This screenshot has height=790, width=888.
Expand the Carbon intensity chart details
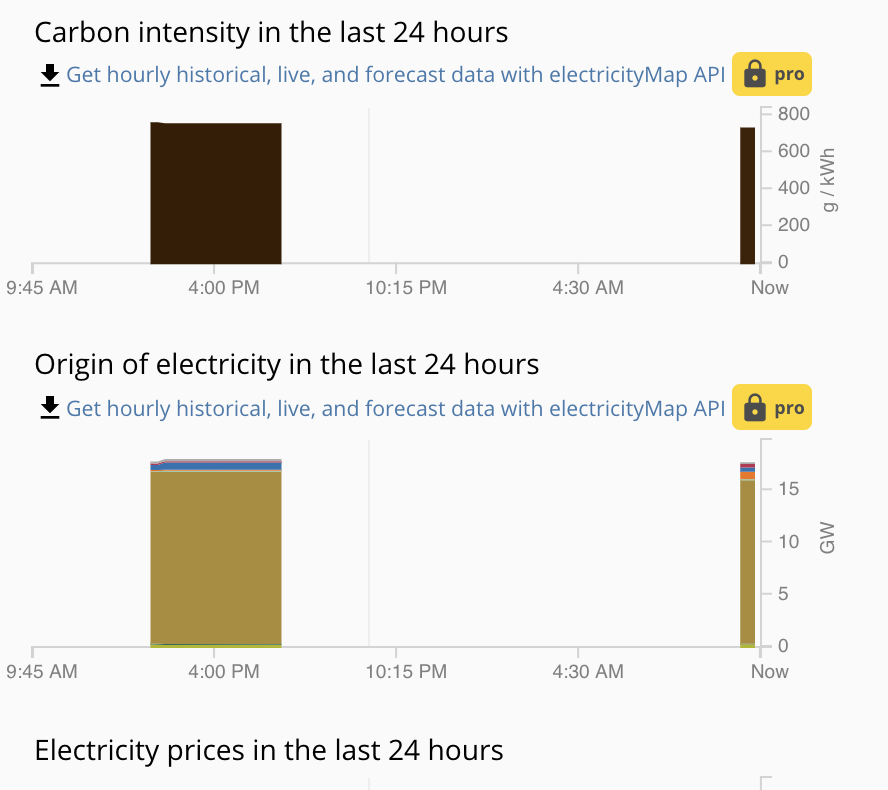(270, 32)
